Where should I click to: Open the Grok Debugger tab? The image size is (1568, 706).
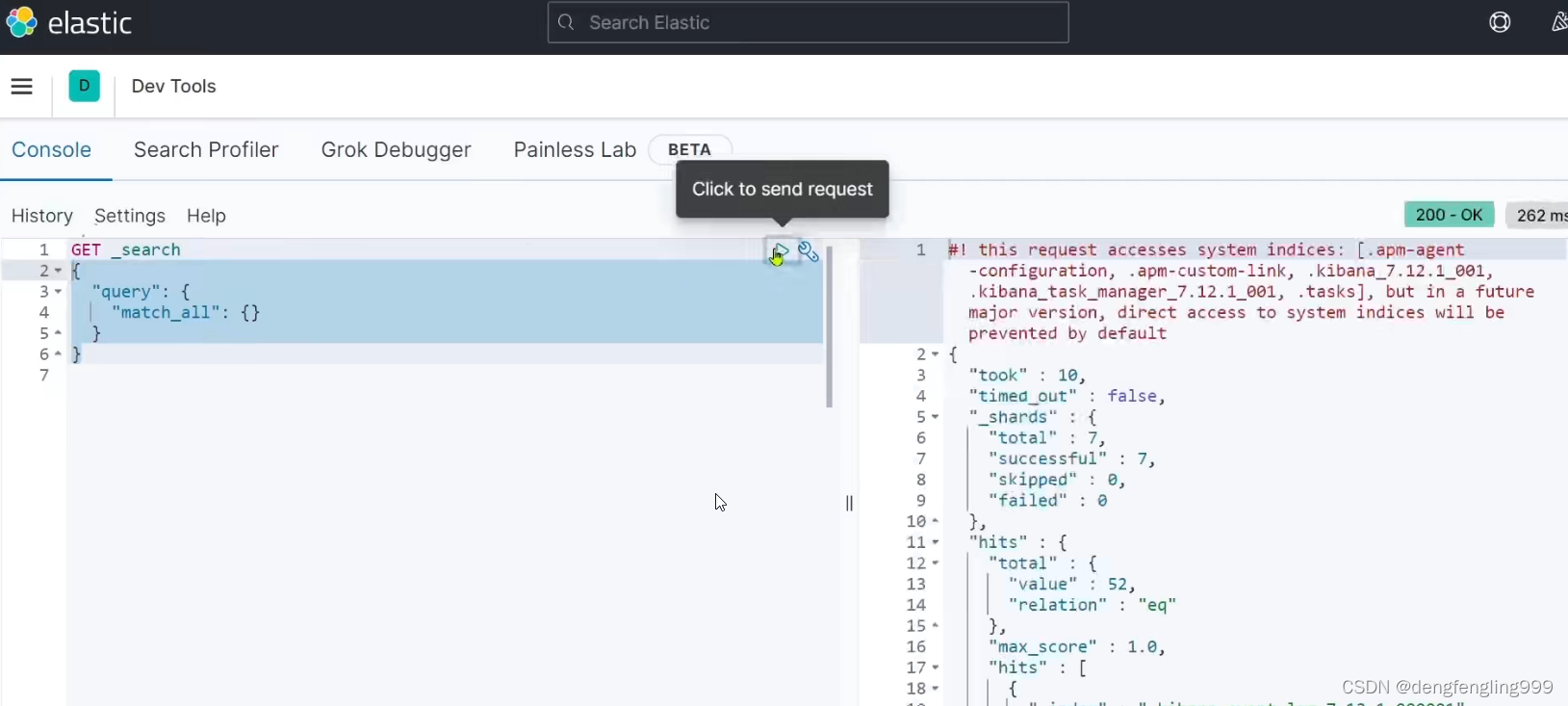pos(396,149)
